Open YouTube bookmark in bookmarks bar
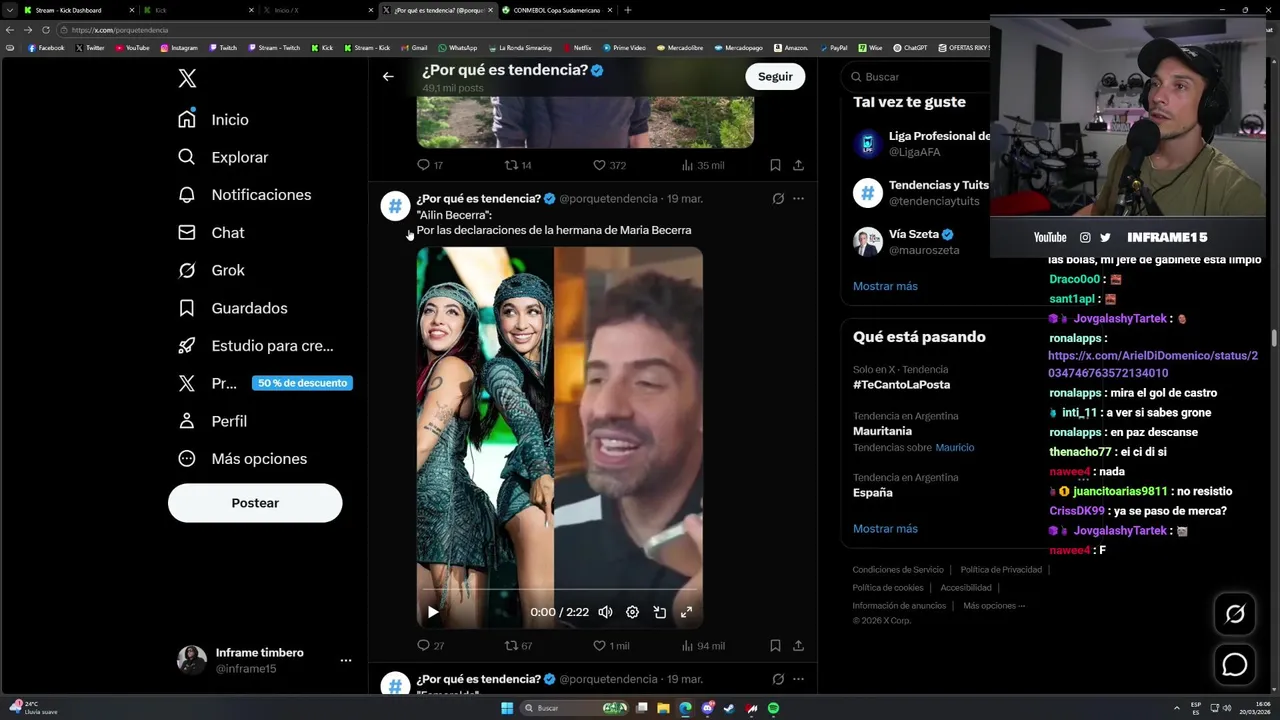The width and height of the screenshot is (1280, 720). 131,48
